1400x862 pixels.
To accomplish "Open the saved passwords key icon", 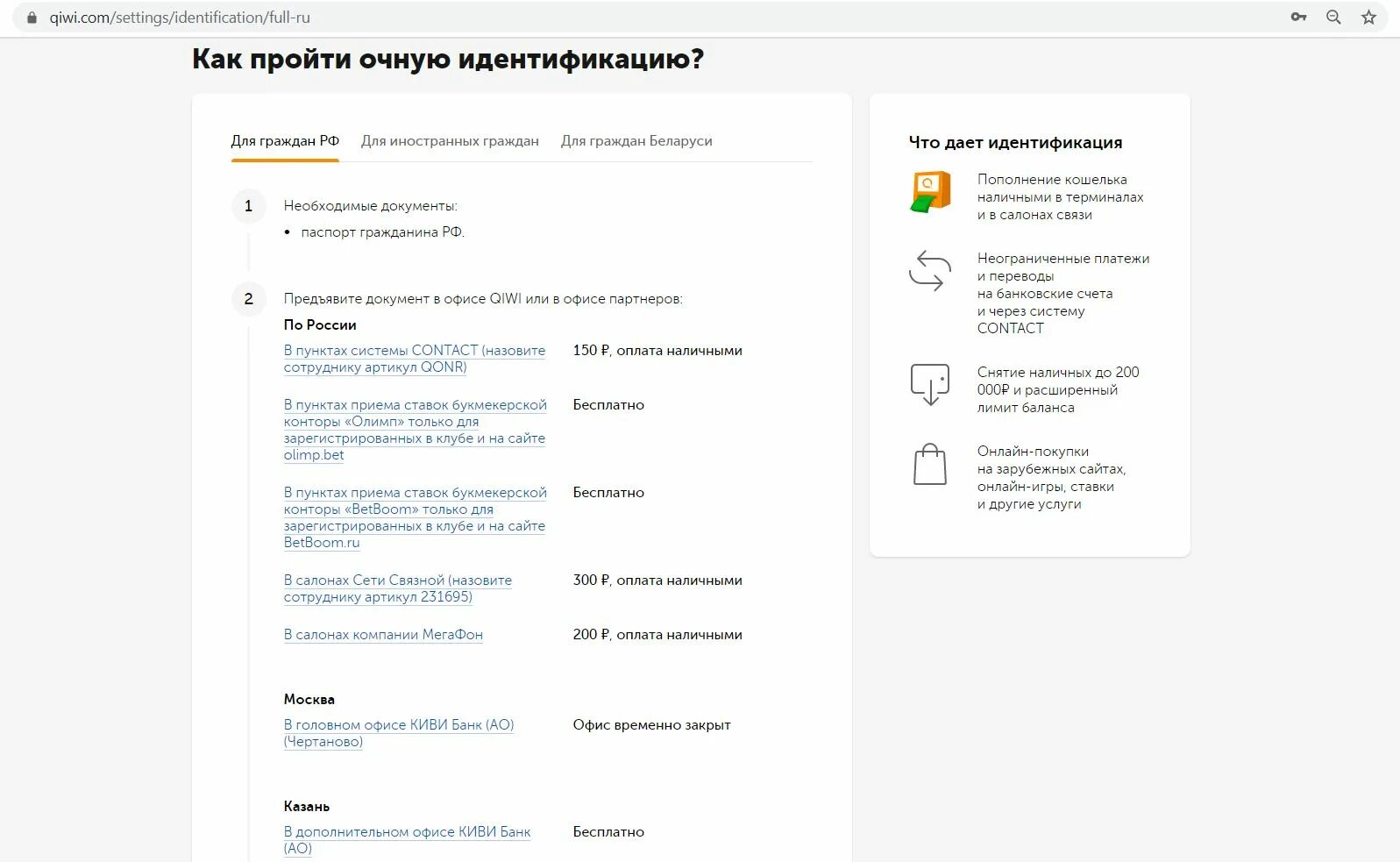I will [1298, 18].
